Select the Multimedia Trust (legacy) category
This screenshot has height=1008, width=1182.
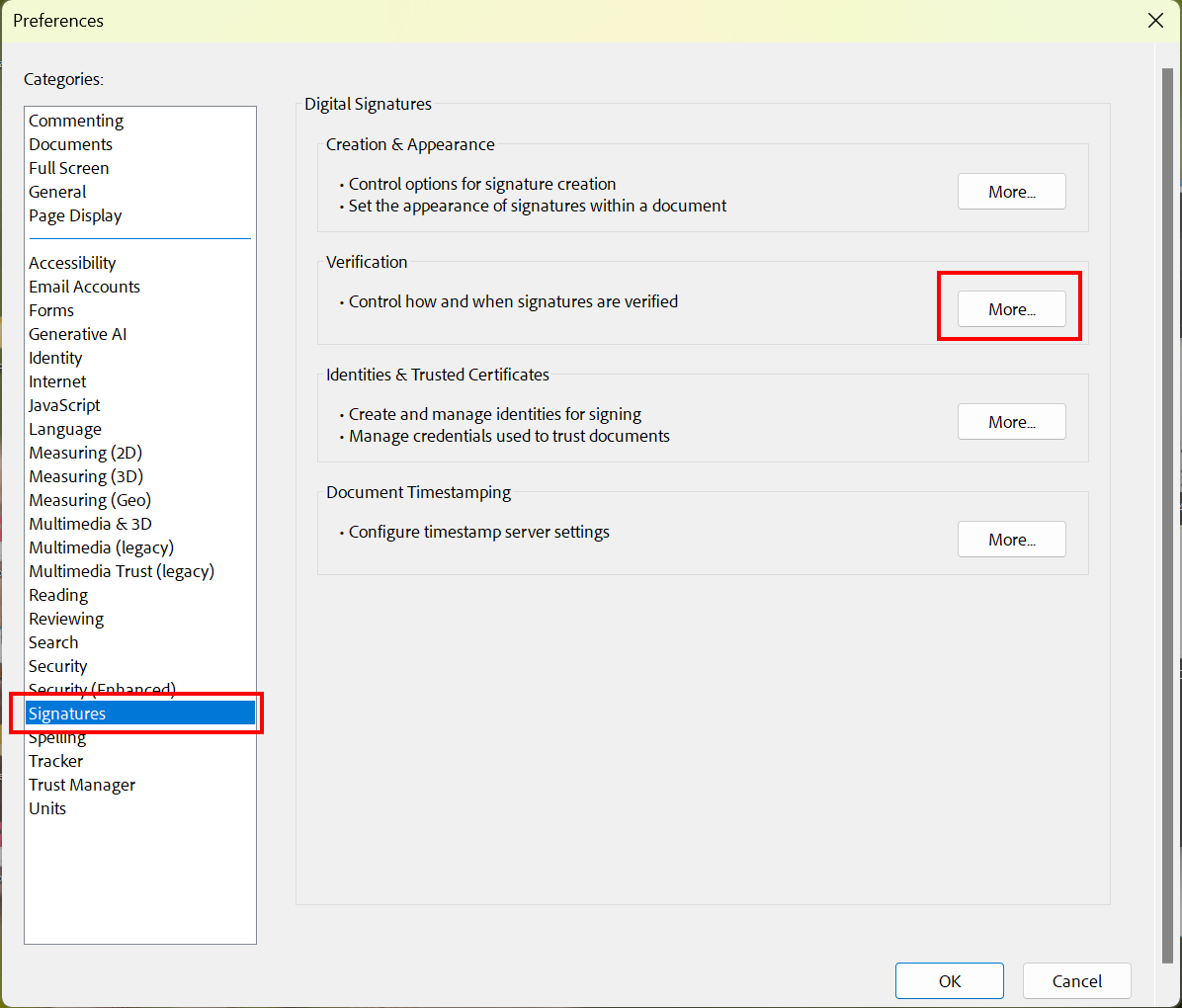pyautogui.click(x=122, y=570)
